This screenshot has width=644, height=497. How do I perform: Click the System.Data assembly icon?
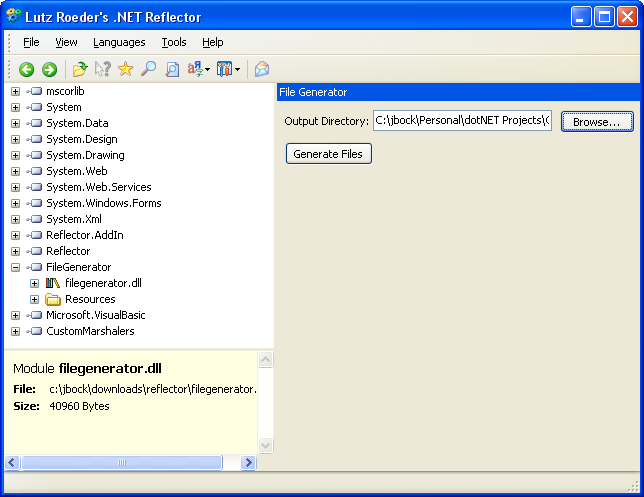coord(34,123)
